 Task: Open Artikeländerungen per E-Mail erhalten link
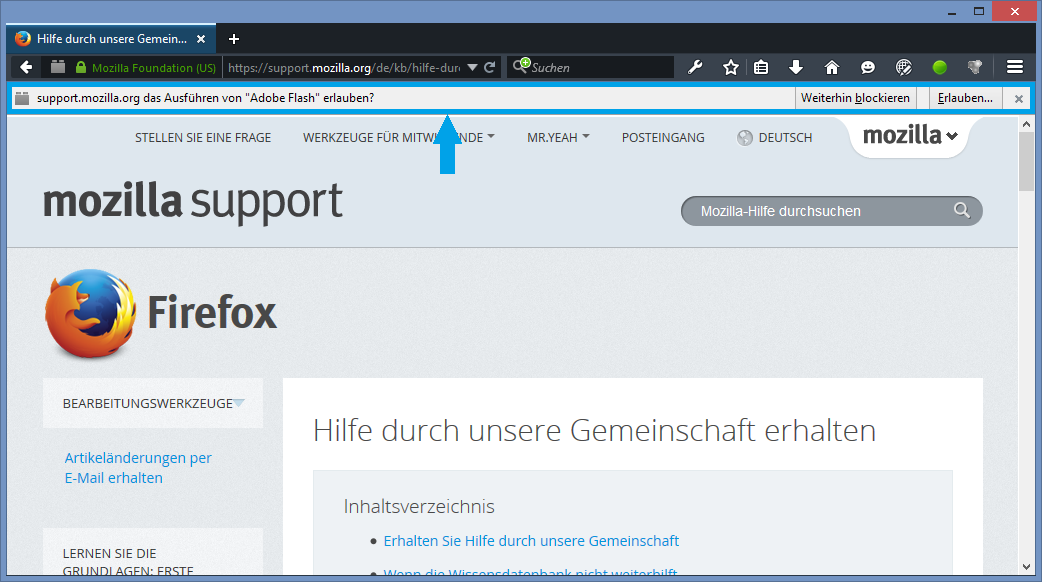click(x=138, y=468)
